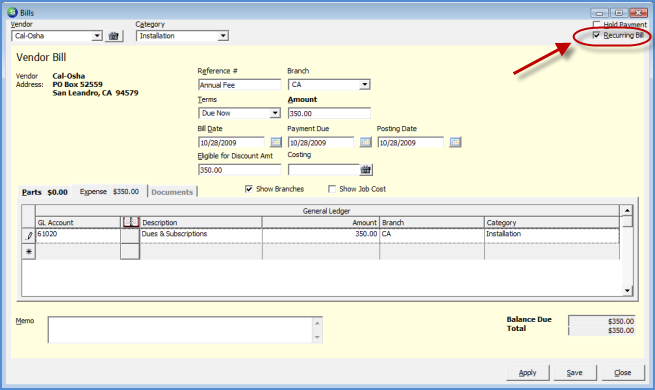
Task: Open Posting Date calendar picker
Action: (x=455, y=142)
